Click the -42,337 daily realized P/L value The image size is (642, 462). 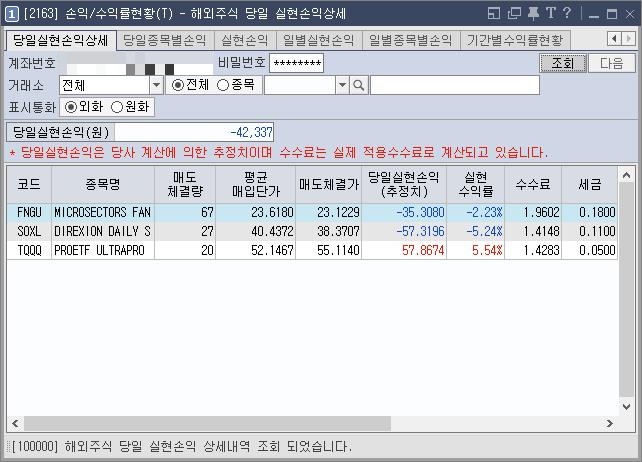(x=194, y=132)
